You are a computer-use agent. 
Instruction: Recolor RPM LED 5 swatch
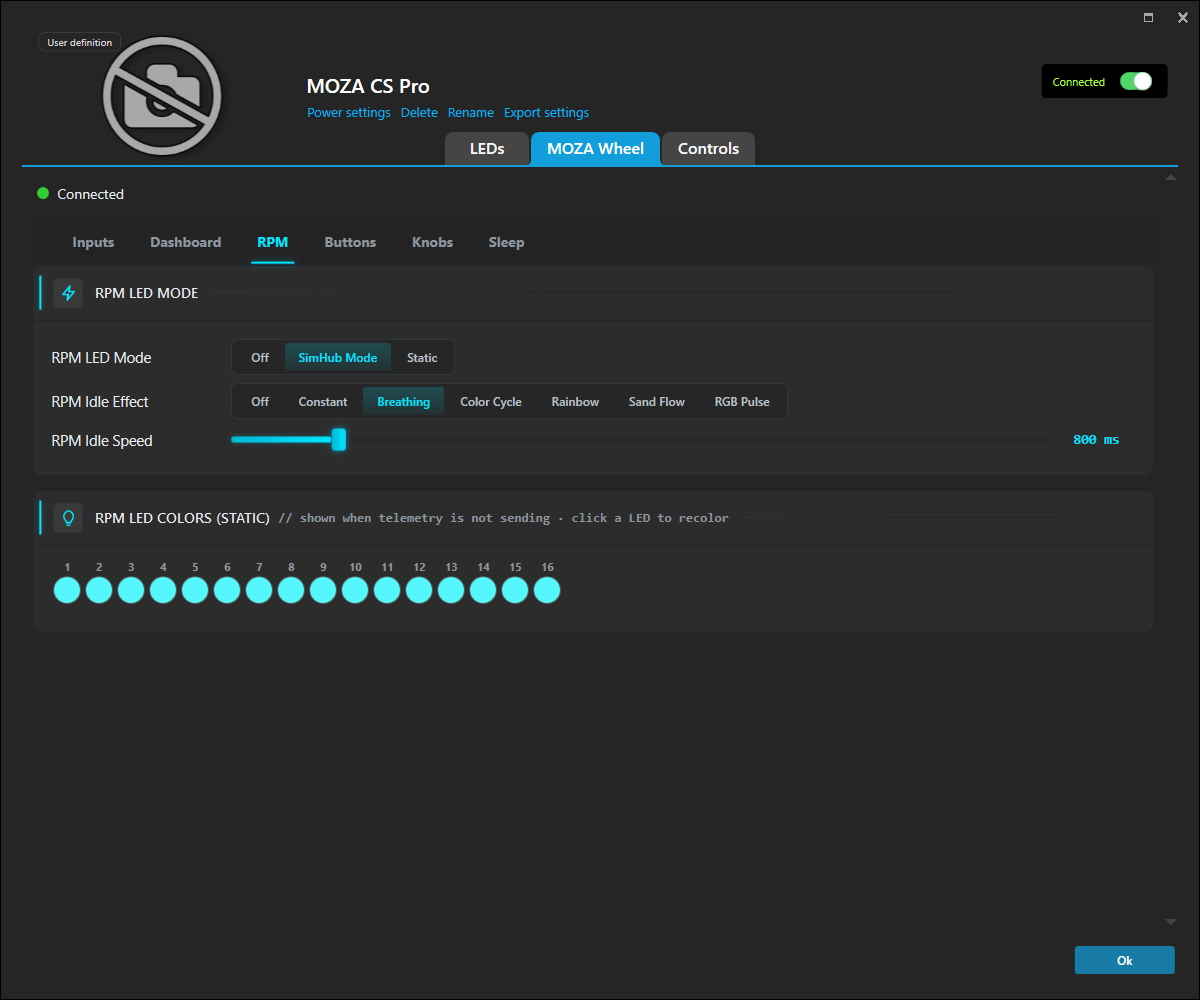point(195,590)
